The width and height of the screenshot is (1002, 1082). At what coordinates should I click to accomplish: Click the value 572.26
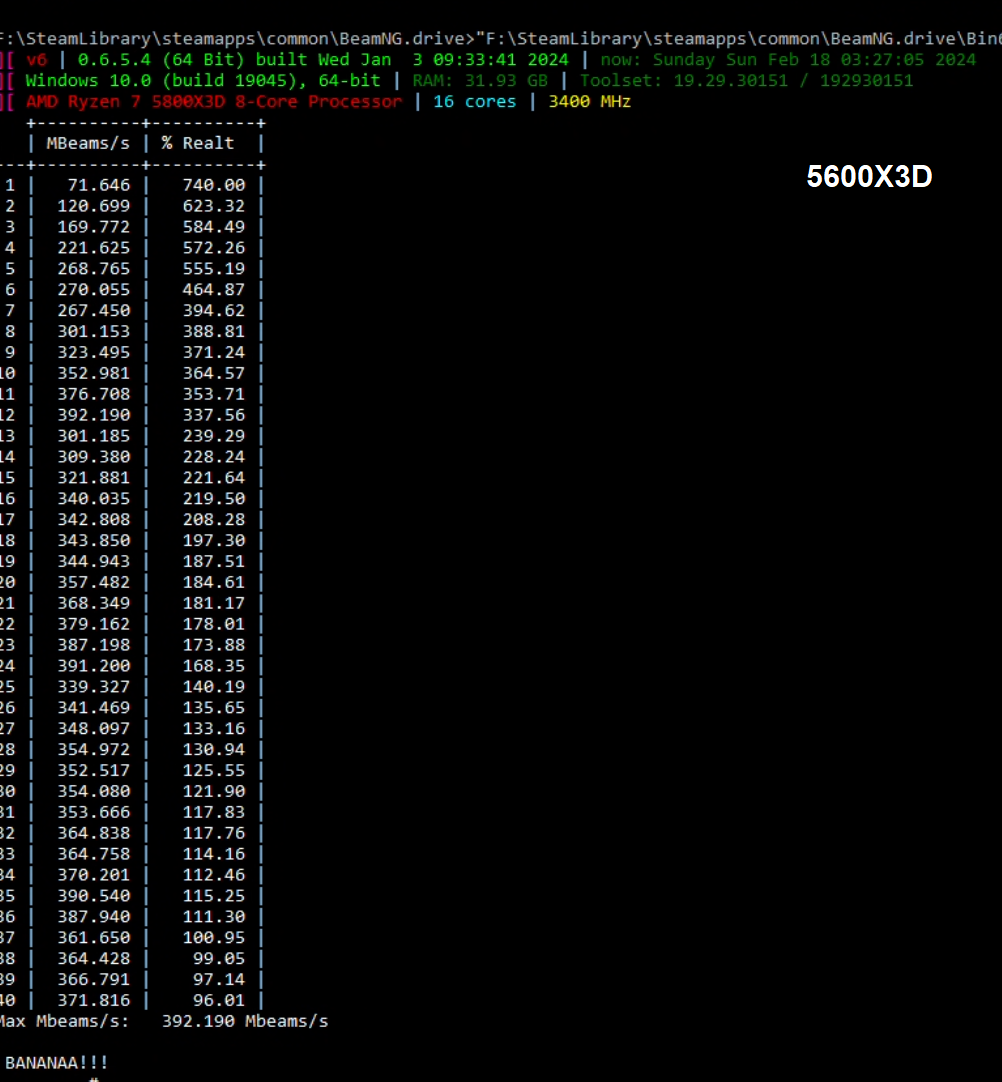pos(214,248)
